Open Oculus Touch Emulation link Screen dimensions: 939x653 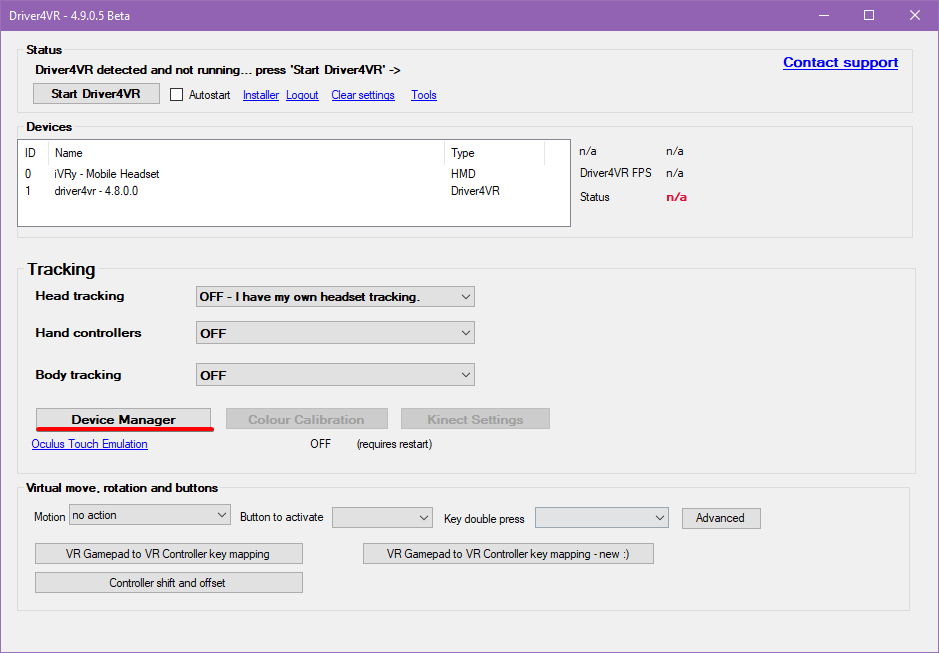pos(90,444)
